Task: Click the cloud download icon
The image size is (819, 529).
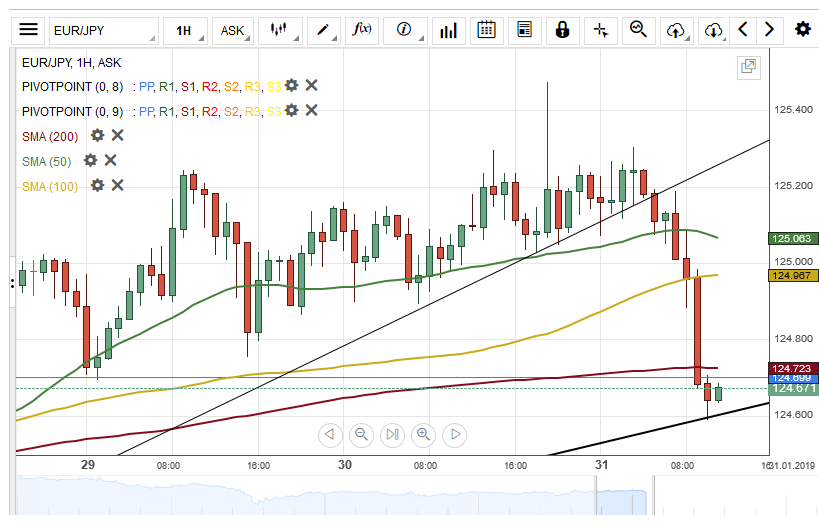Action: click(x=713, y=30)
